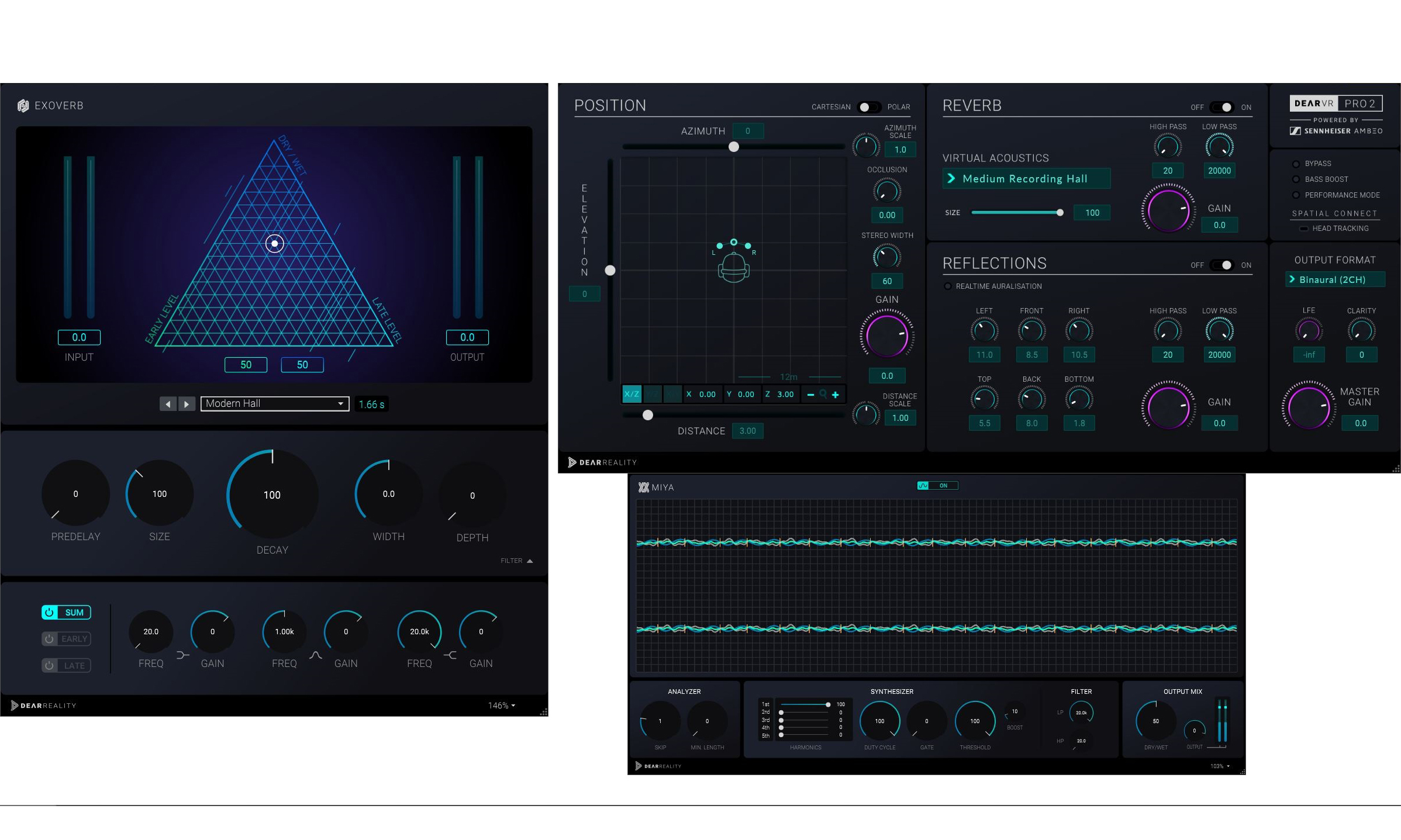Open the Modern Hall preset dropdown
The height and width of the screenshot is (840, 1401).
[274, 403]
